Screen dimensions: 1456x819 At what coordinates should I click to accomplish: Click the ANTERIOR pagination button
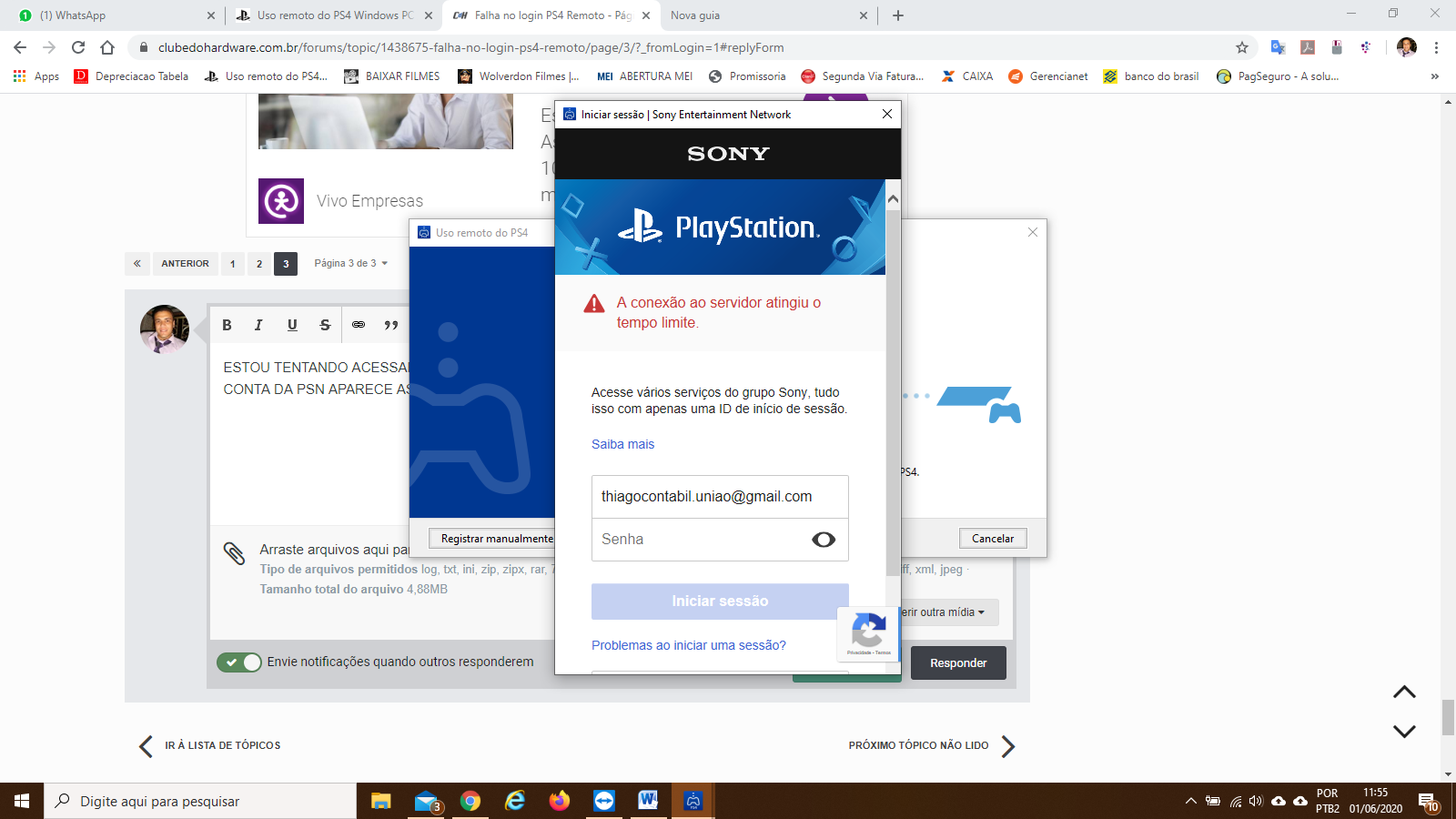185,264
